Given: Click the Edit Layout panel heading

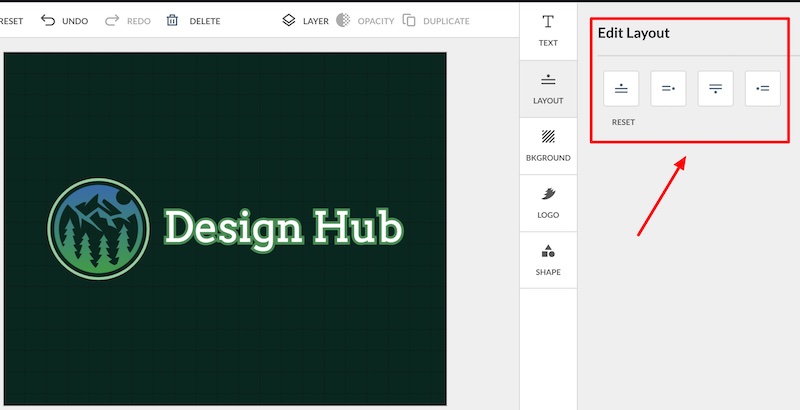Looking at the screenshot, I should point(633,33).
